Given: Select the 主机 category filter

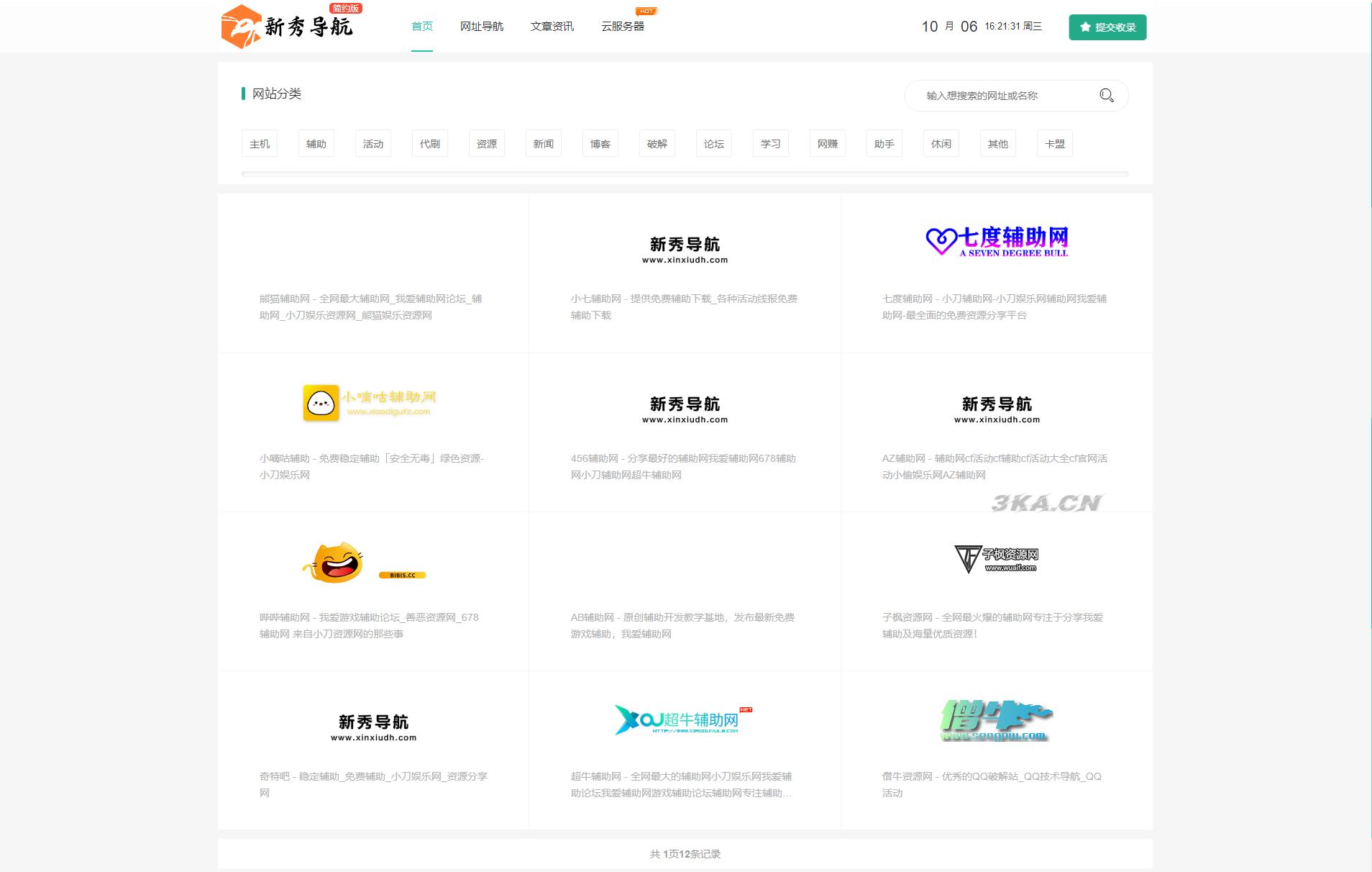Looking at the screenshot, I should (259, 143).
